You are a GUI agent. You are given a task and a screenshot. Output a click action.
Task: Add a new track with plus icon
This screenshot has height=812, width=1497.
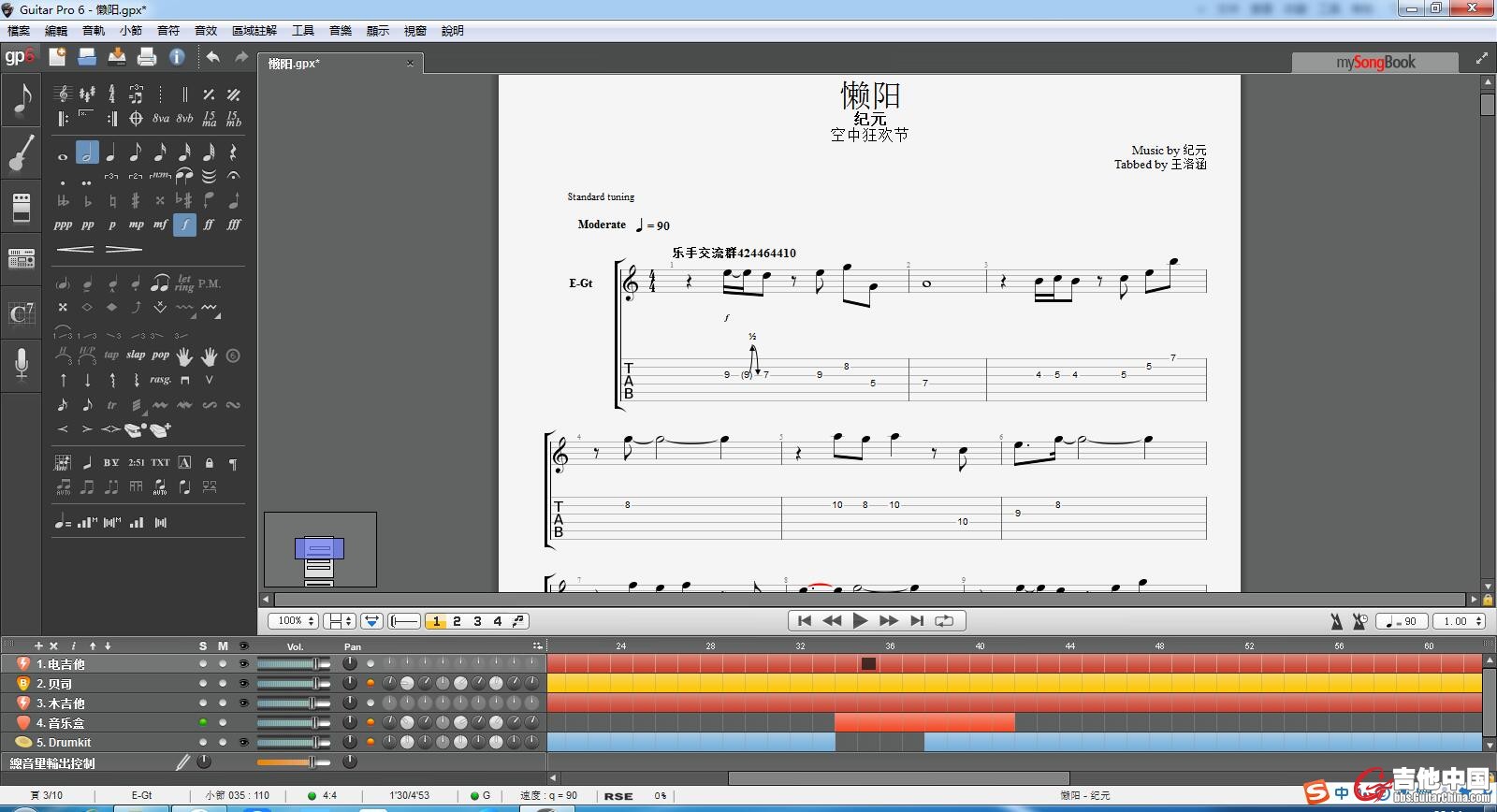pos(38,646)
